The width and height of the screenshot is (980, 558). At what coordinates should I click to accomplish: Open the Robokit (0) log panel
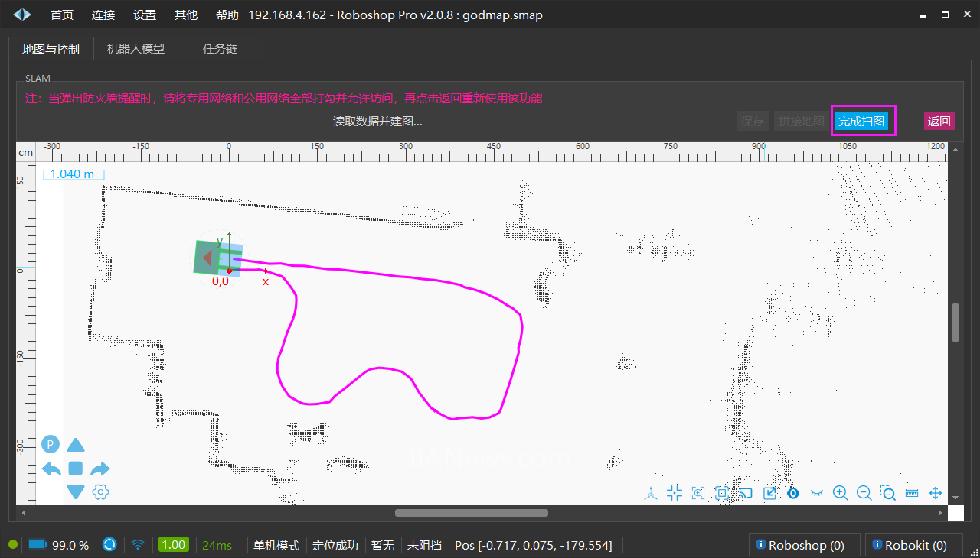[910, 545]
